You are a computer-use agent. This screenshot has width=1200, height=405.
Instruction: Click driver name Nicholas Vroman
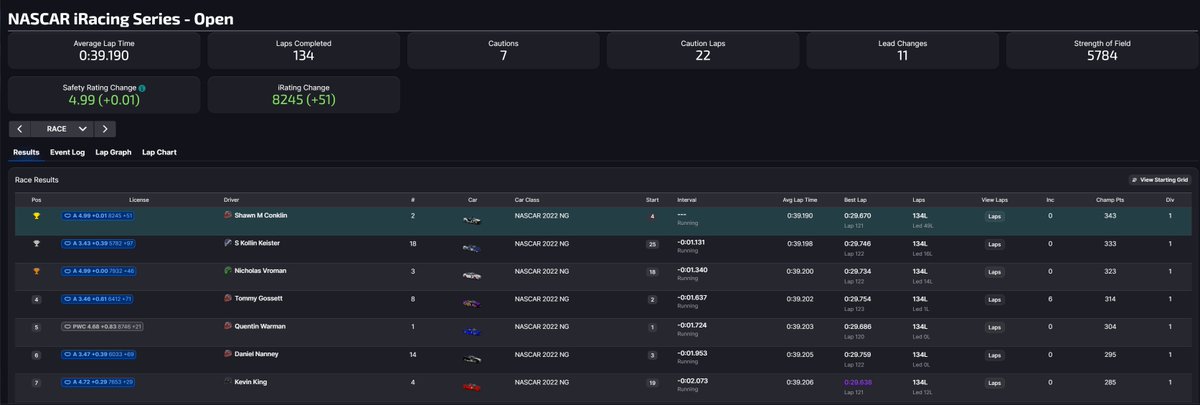258,271
